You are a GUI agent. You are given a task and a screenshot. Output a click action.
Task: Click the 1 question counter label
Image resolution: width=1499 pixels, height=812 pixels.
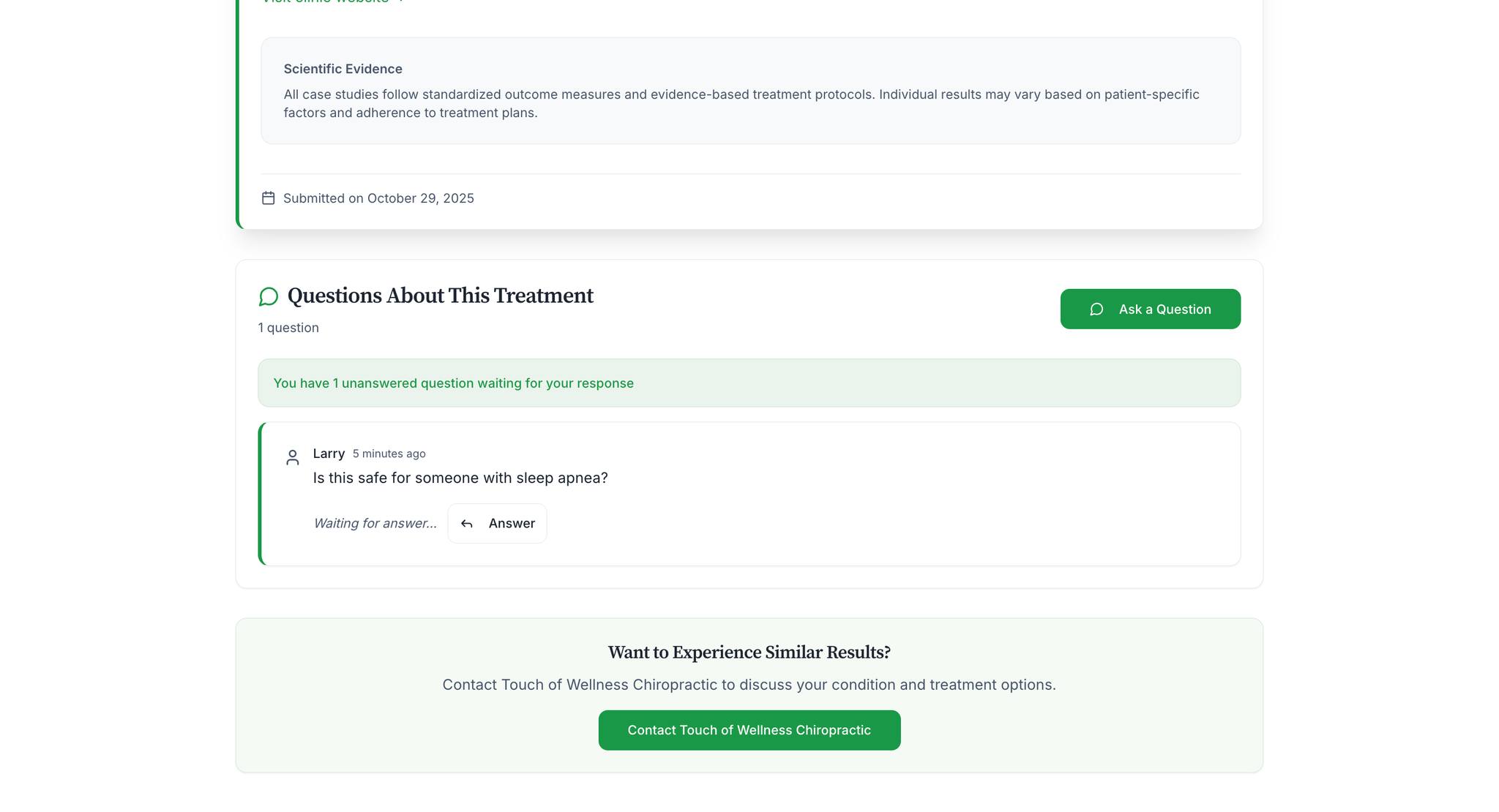(288, 327)
